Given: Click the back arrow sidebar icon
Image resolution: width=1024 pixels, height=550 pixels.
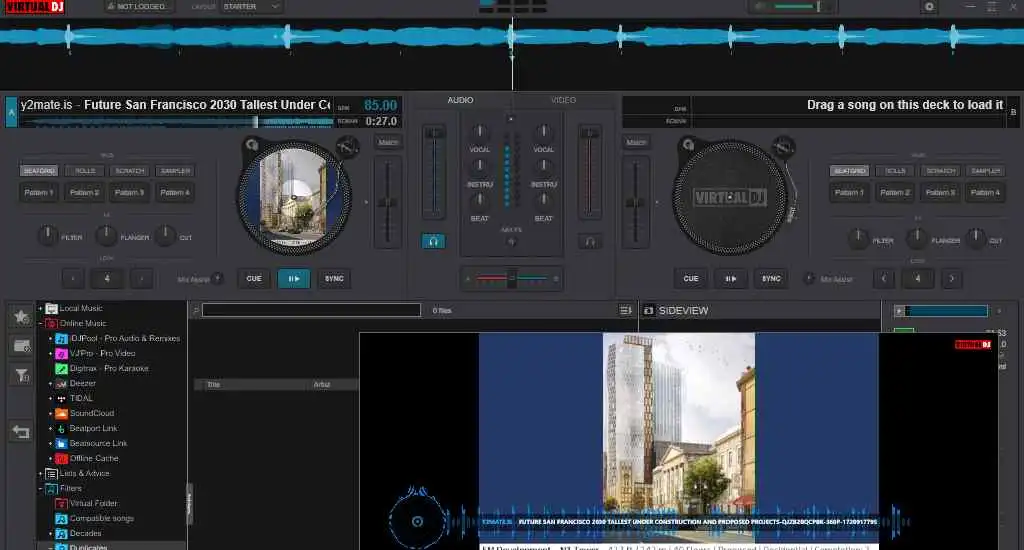Looking at the screenshot, I should point(21,432).
